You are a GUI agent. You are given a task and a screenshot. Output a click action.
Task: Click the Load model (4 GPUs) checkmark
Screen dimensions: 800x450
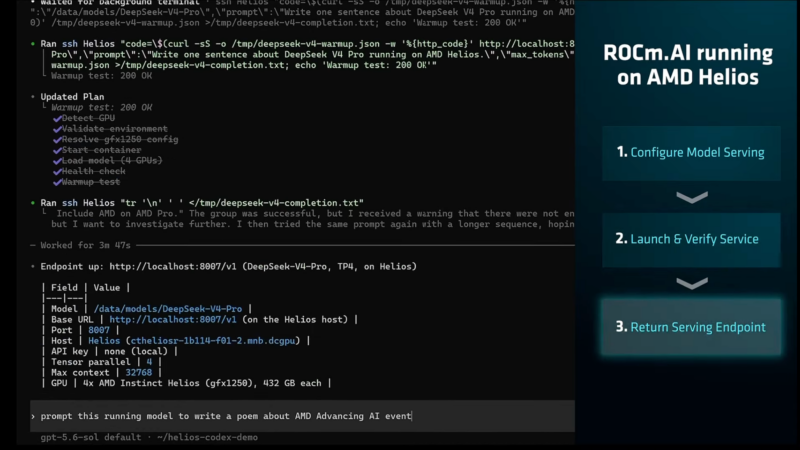57,161
